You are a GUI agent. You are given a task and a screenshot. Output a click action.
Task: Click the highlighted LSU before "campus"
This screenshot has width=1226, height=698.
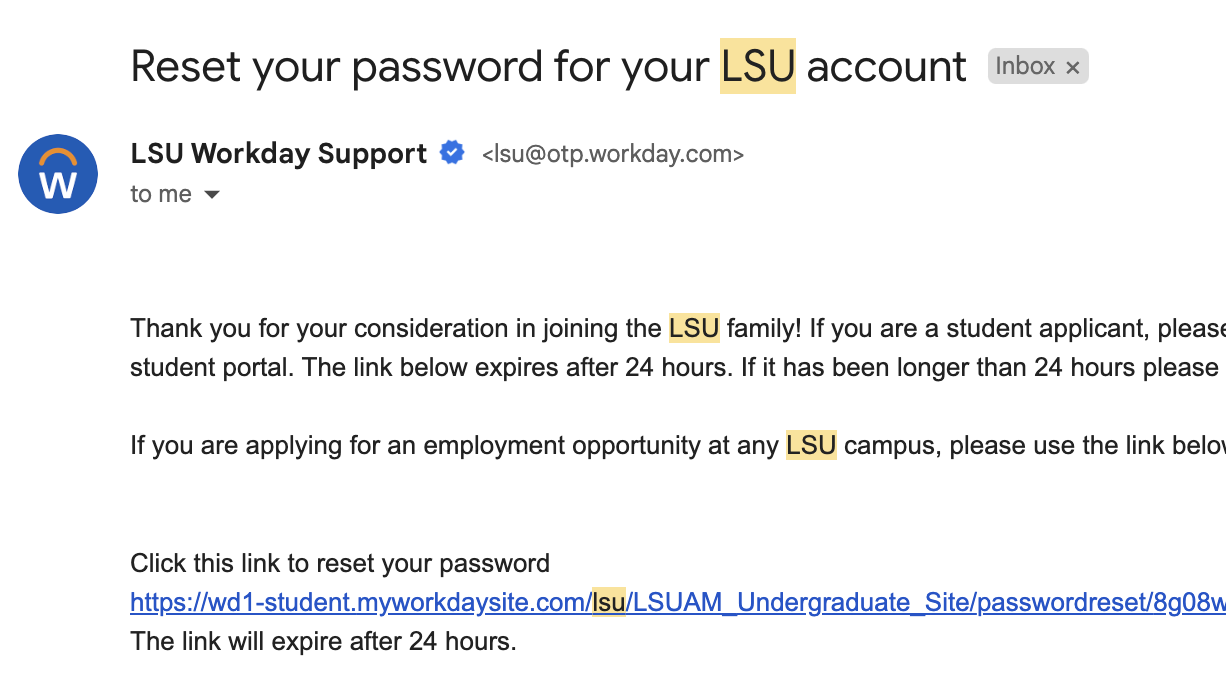[810, 445]
